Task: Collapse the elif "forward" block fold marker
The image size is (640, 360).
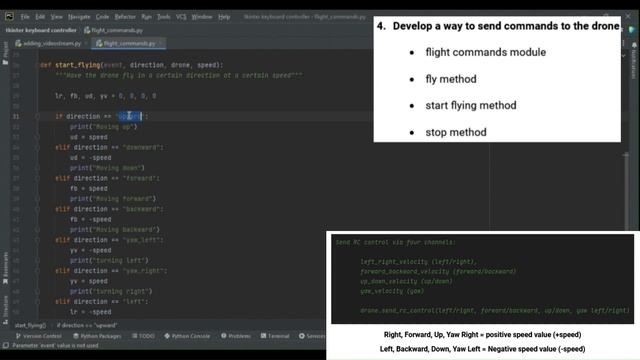Action: pos(37,178)
